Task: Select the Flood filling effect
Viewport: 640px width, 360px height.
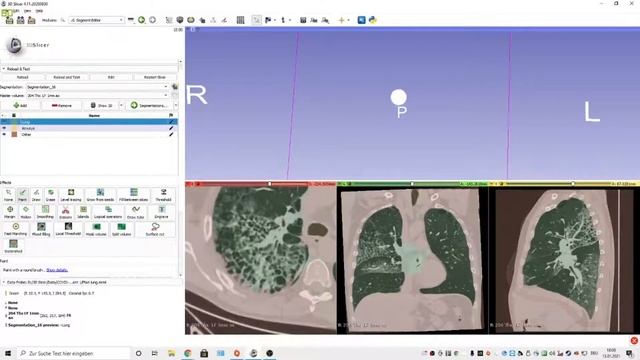Action: pyautogui.click(x=41, y=229)
